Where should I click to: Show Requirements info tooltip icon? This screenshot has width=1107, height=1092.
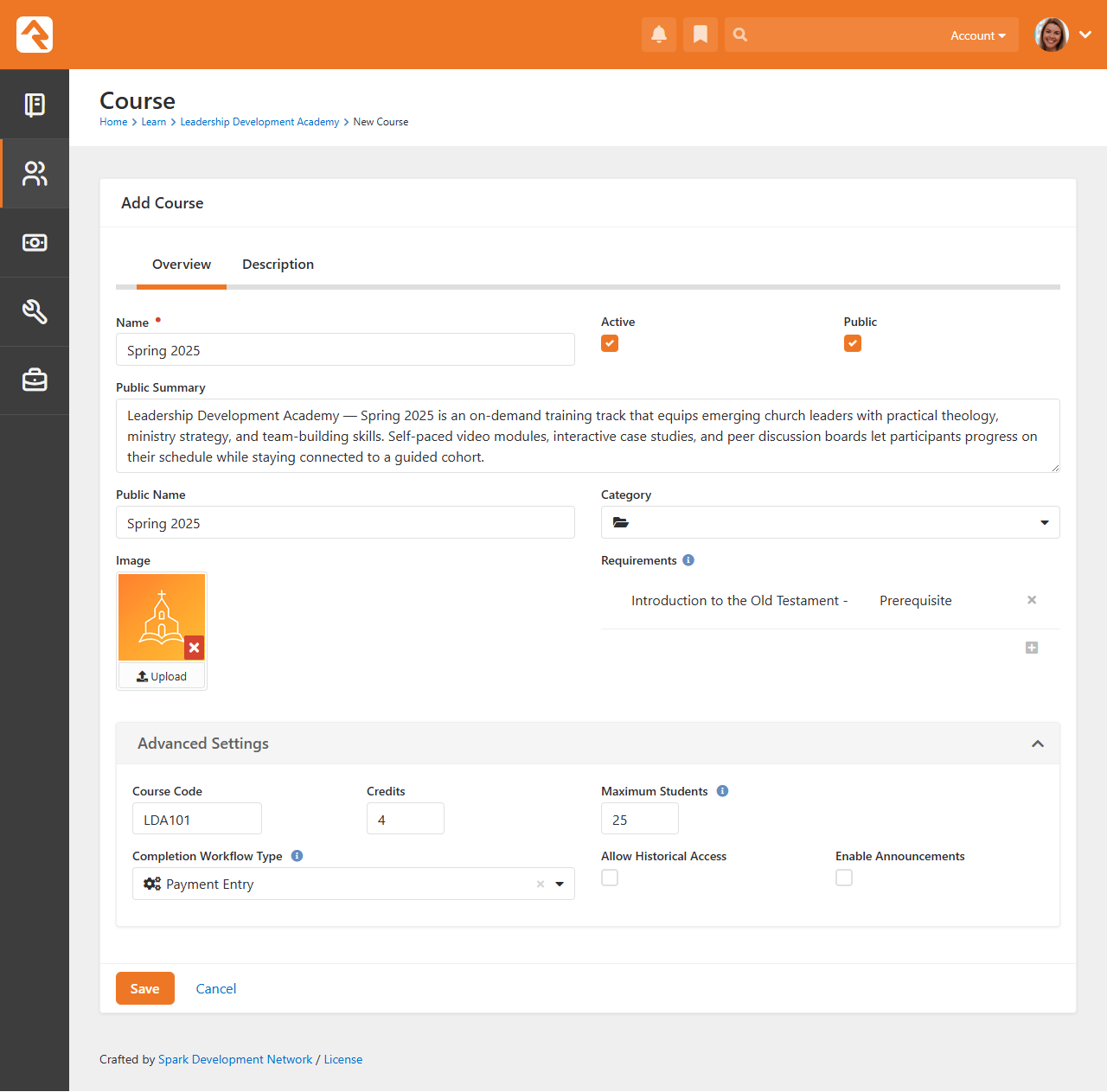(x=688, y=560)
